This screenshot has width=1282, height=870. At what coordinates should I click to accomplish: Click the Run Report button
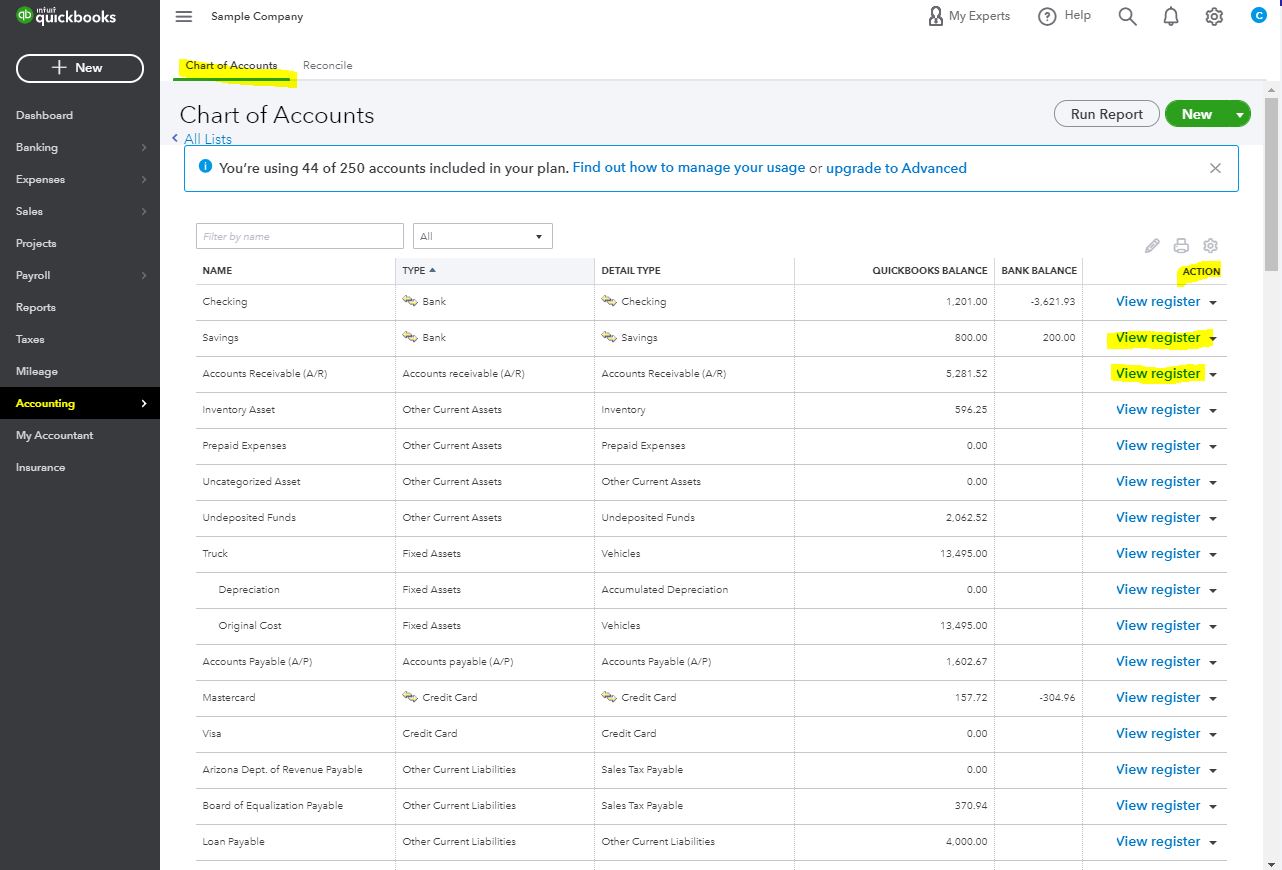coord(1106,114)
